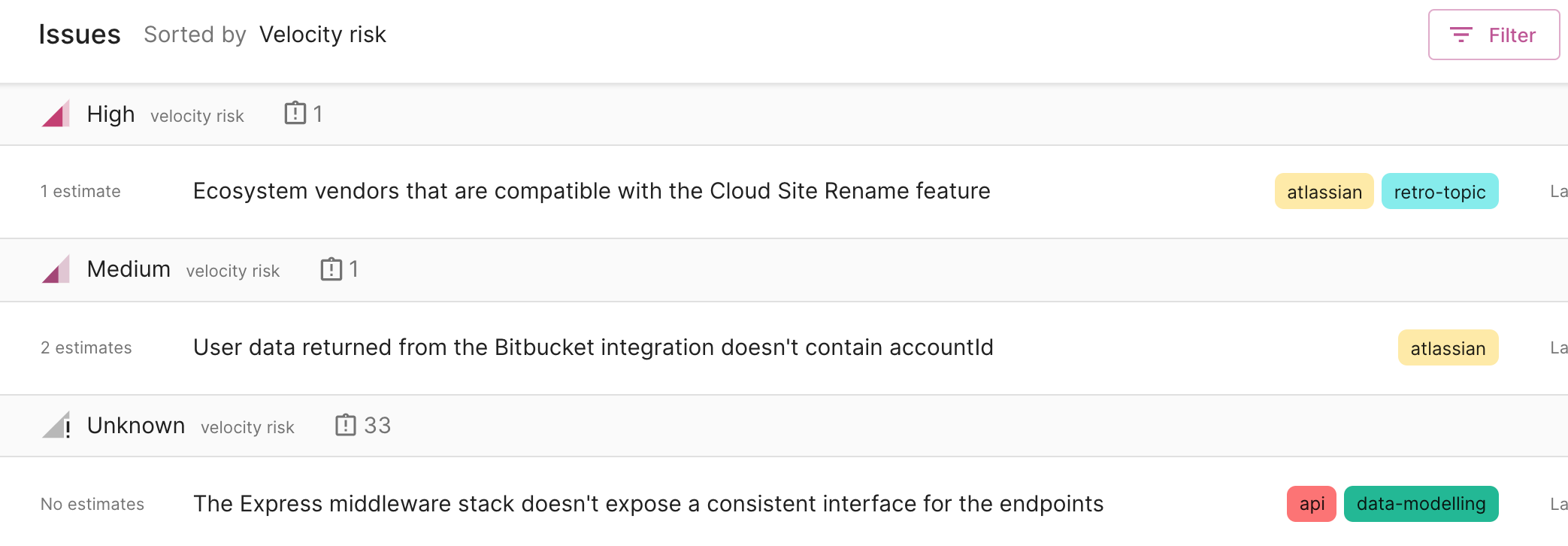Open the Filter button
The height and width of the screenshot is (546, 1568).
click(1493, 35)
